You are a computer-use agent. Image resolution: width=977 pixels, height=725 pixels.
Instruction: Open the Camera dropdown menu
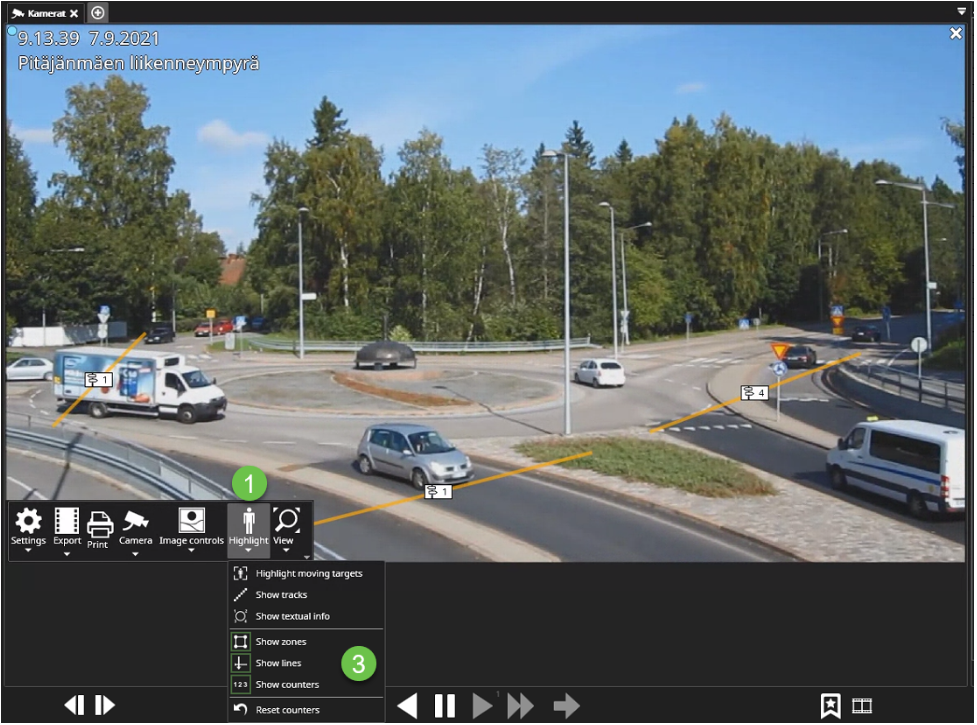135,528
